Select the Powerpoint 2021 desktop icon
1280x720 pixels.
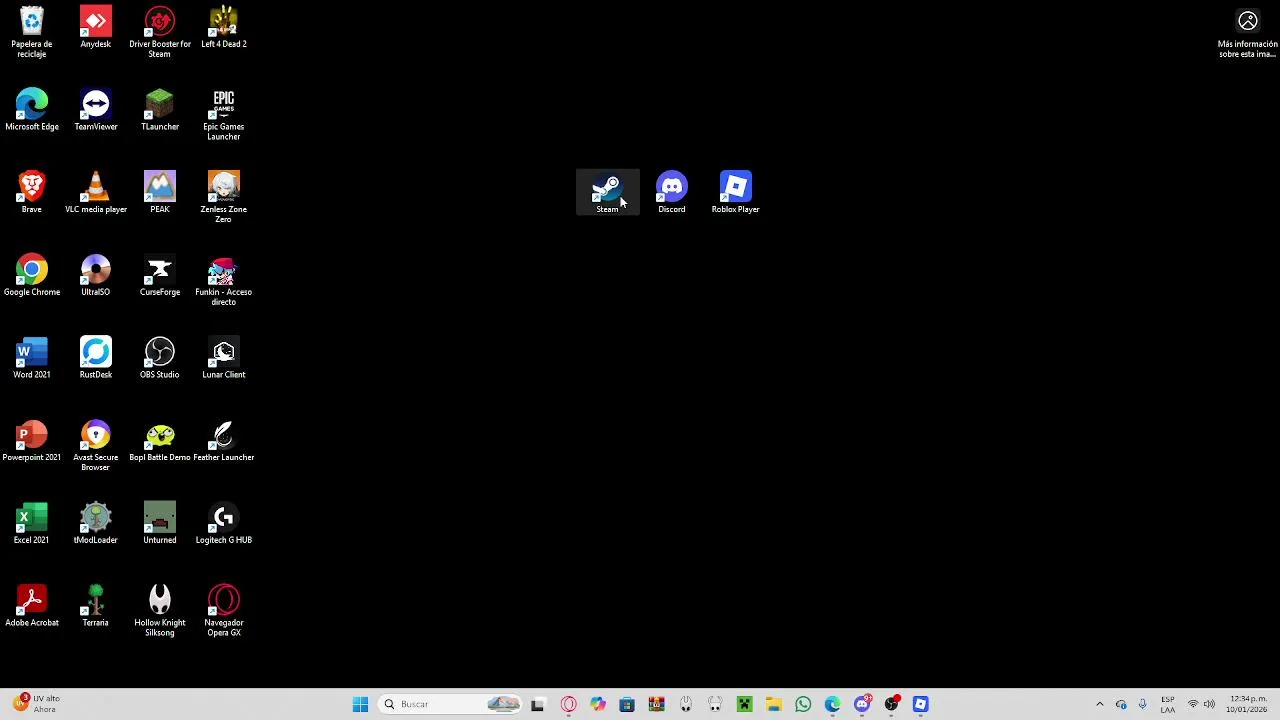[32, 440]
